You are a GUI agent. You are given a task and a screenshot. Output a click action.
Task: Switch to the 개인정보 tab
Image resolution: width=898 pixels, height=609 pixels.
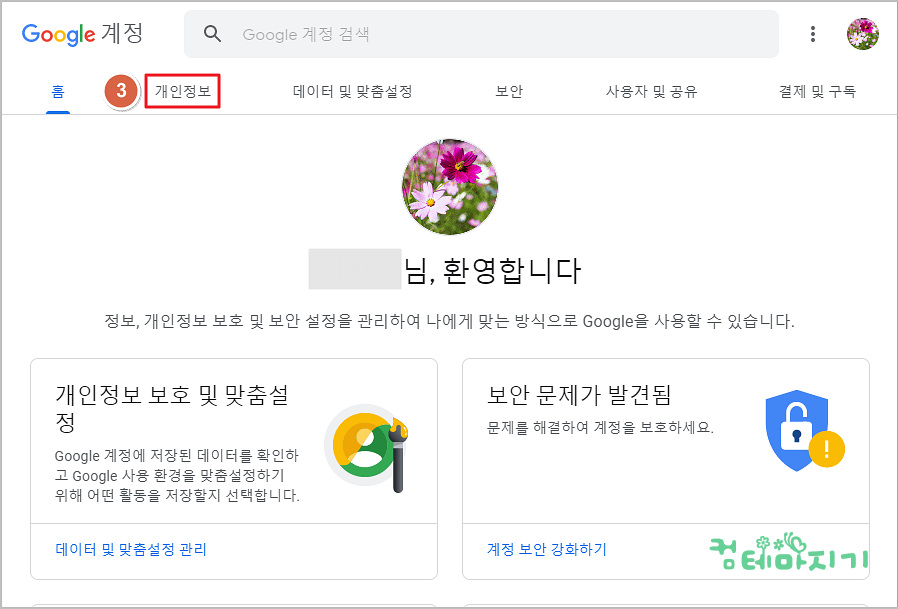pyautogui.click(x=183, y=91)
